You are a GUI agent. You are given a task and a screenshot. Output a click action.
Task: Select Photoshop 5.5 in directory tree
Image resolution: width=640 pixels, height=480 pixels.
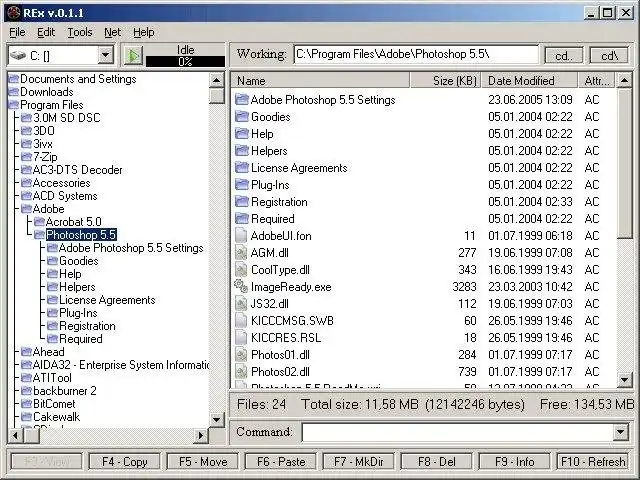[x=81, y=235]
